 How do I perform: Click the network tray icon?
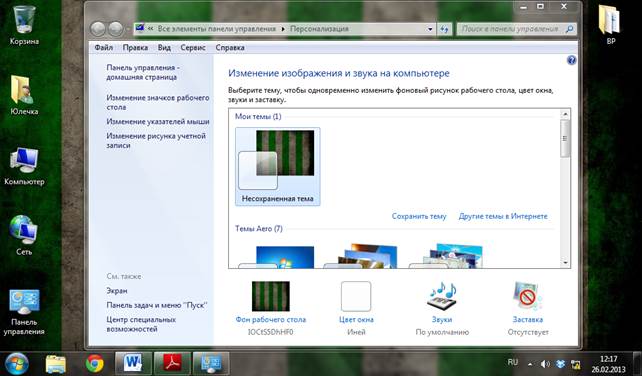click(576, 364)
